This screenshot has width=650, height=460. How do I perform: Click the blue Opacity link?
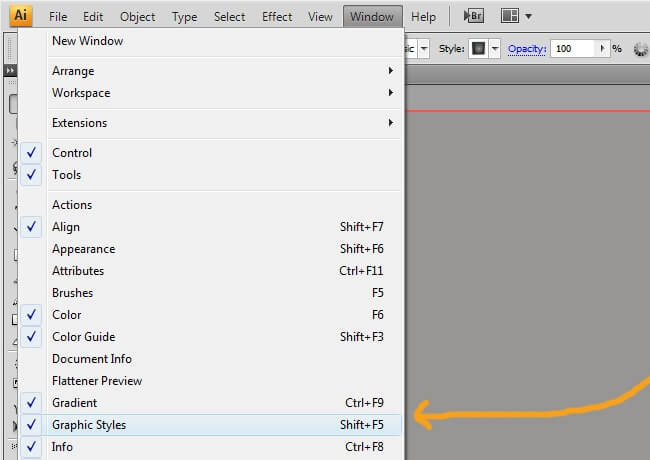pyautogui.click(x=527, y=48)
